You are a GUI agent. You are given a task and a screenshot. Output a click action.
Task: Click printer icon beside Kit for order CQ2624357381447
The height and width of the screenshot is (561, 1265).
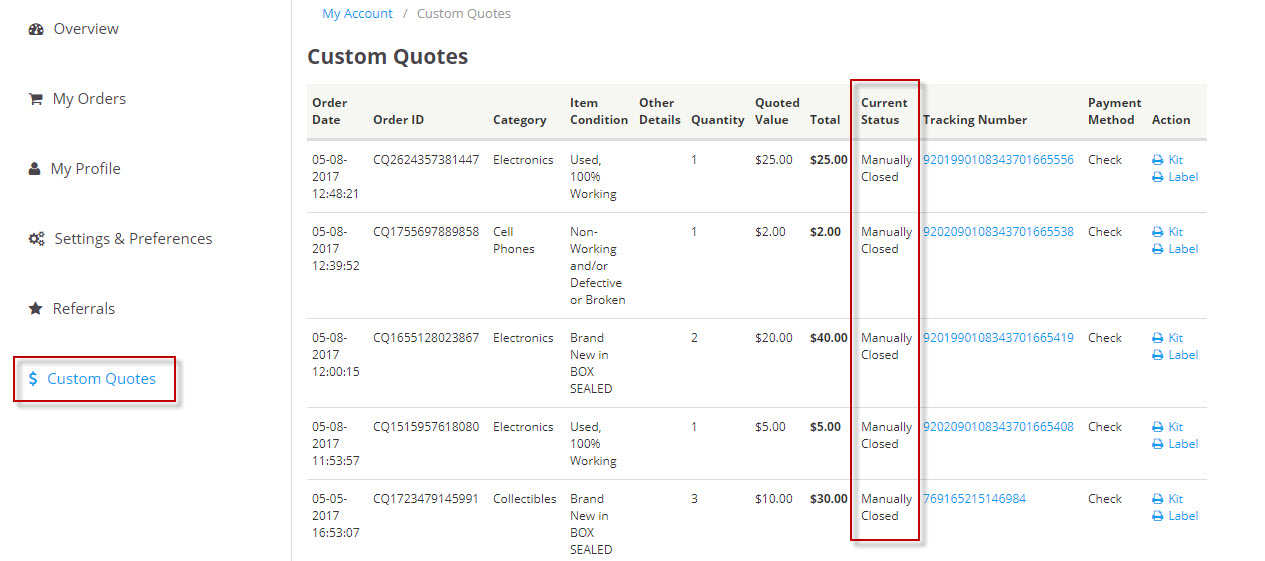(1158, 160)
